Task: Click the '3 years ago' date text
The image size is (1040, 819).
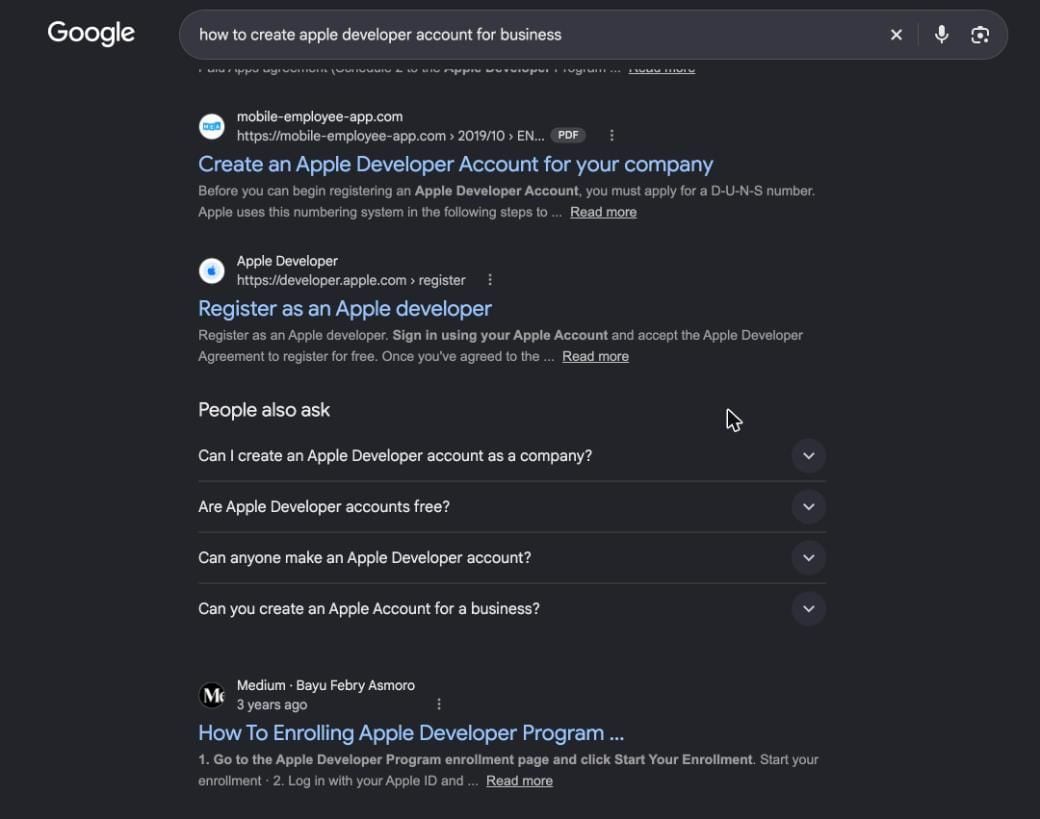Action: [x=272, y=705]
